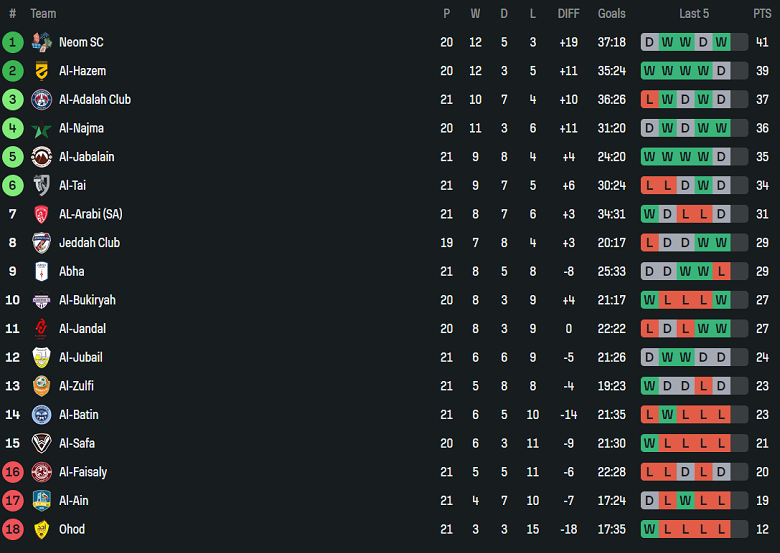Click the Al-Faisaly team emblem

coord(41,472)
